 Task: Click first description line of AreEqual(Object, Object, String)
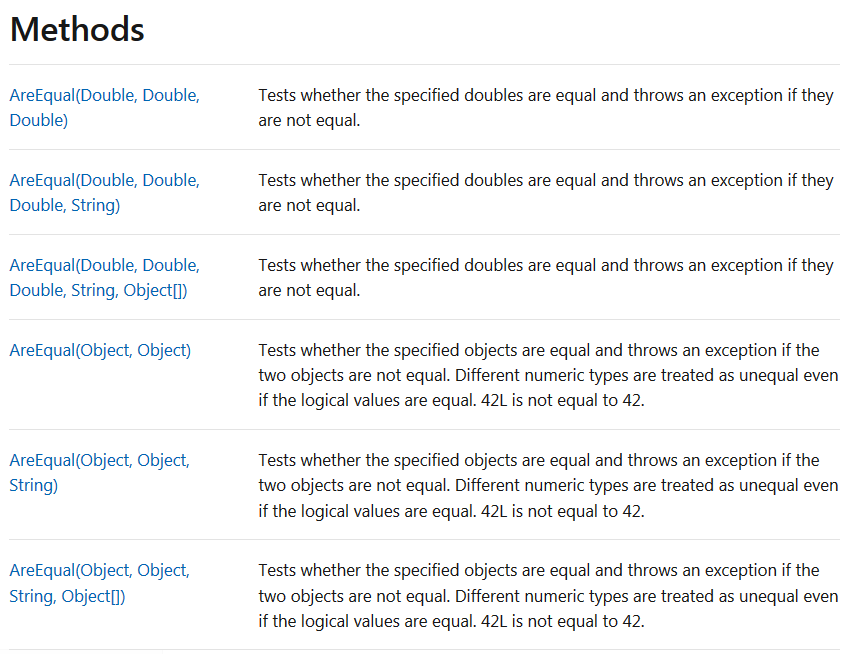[x=539, y=460]
